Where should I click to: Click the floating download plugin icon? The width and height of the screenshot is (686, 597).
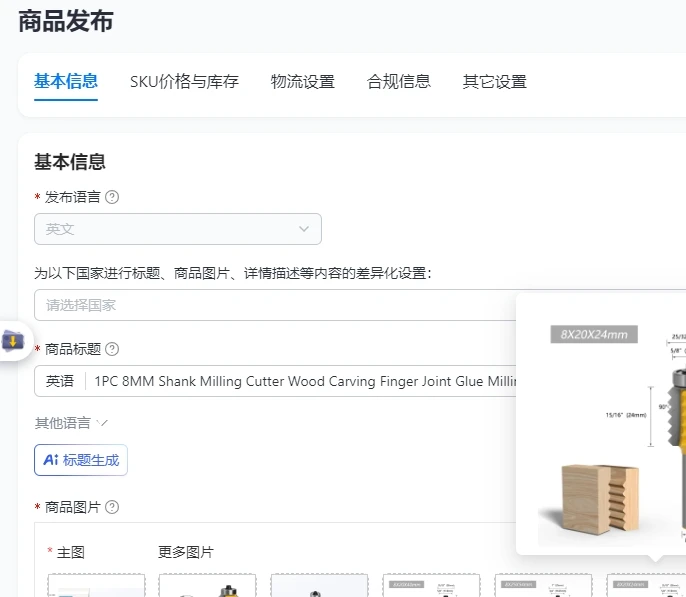[13, 341]
